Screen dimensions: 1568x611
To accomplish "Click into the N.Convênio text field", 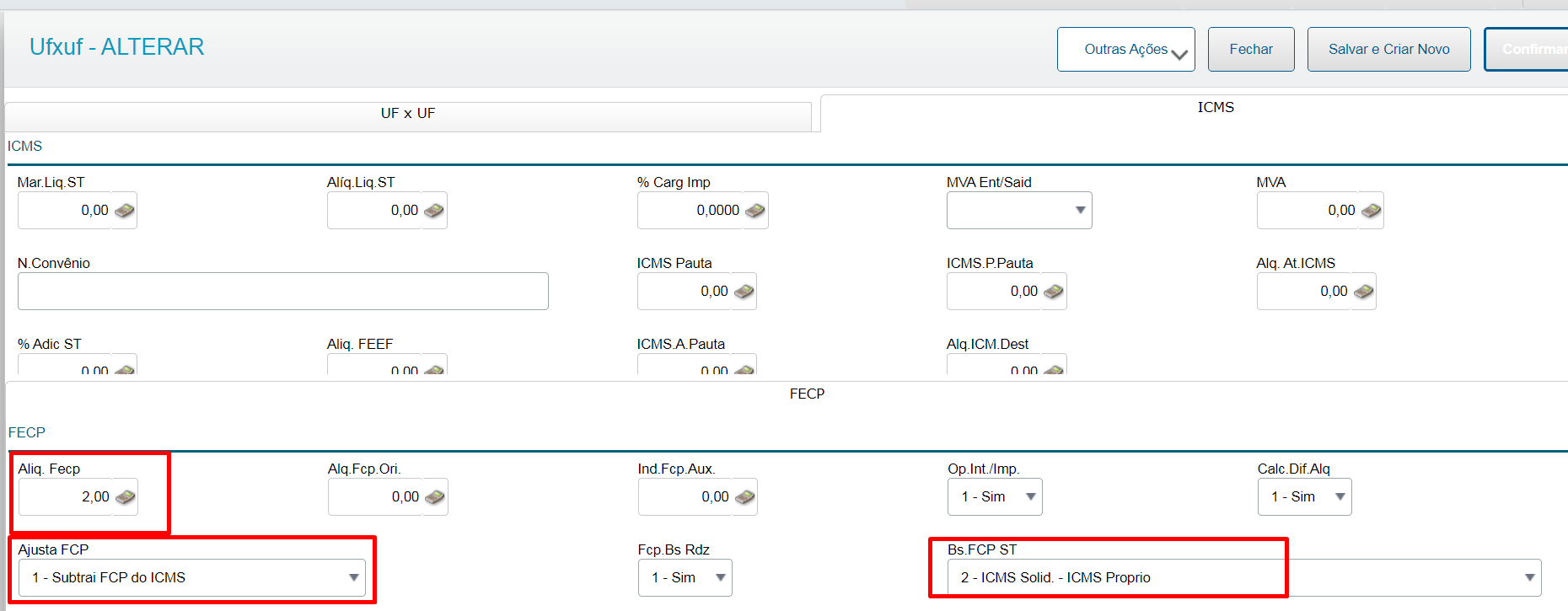I will click(x=282, y=292).
